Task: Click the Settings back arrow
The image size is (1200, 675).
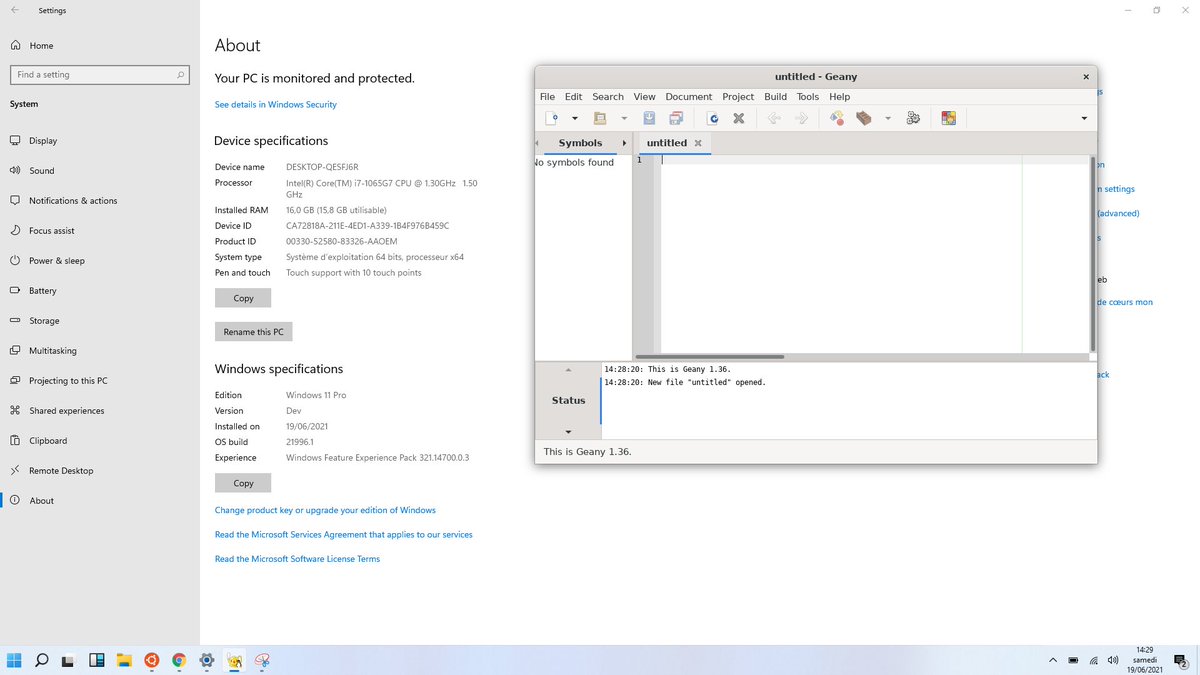Action: (x=14, y=10)
